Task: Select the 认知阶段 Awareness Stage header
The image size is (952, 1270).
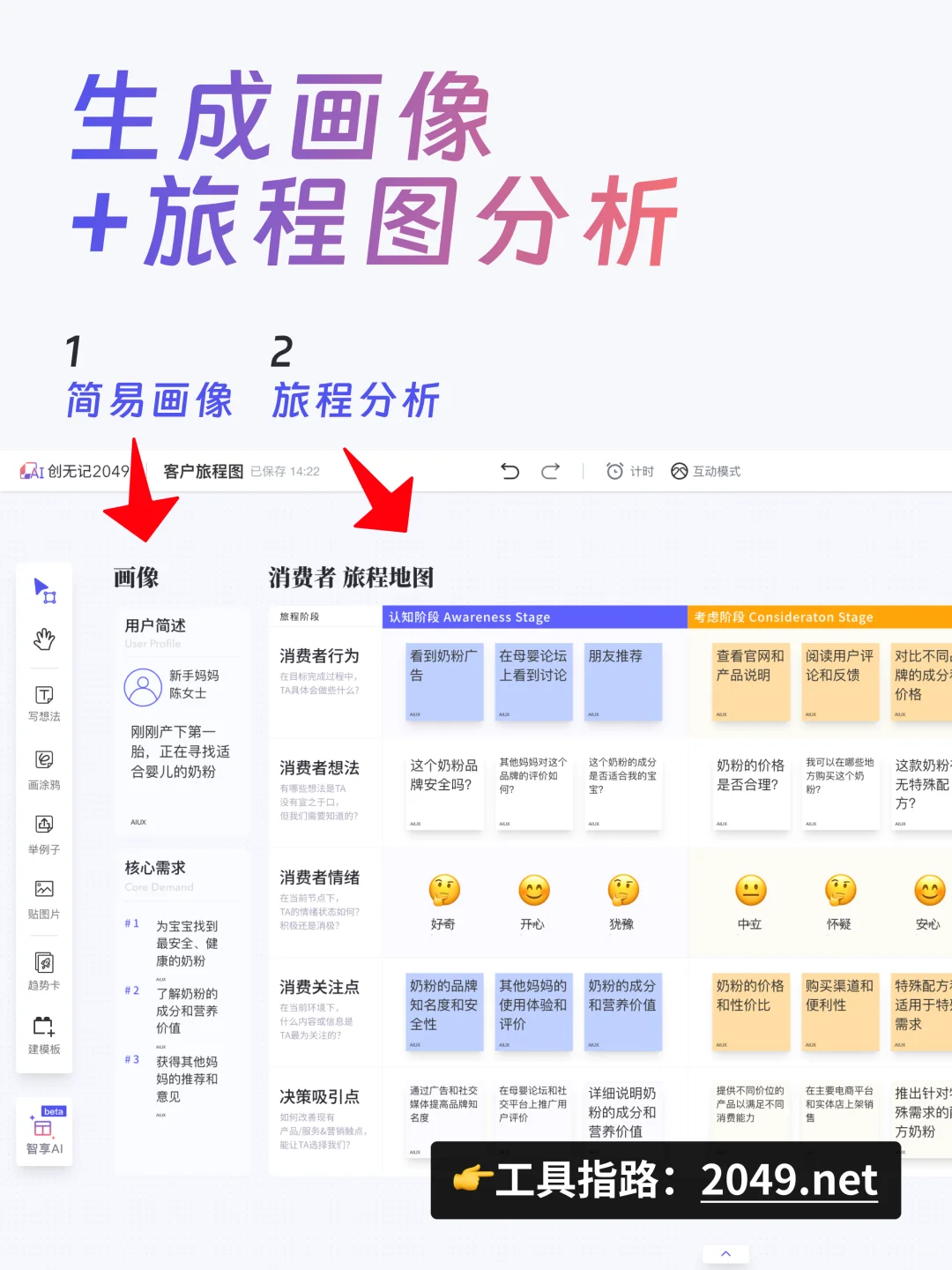Action: (534, 616)
